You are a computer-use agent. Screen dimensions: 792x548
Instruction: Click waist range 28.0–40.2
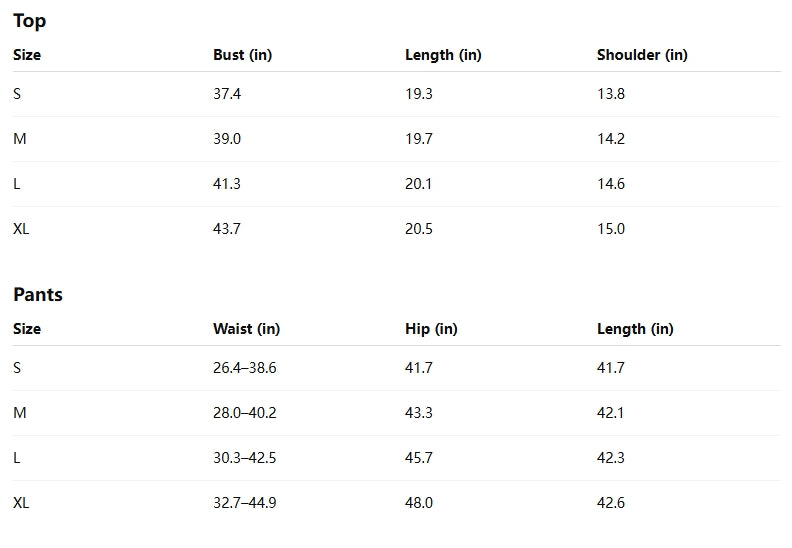[244, 413]
